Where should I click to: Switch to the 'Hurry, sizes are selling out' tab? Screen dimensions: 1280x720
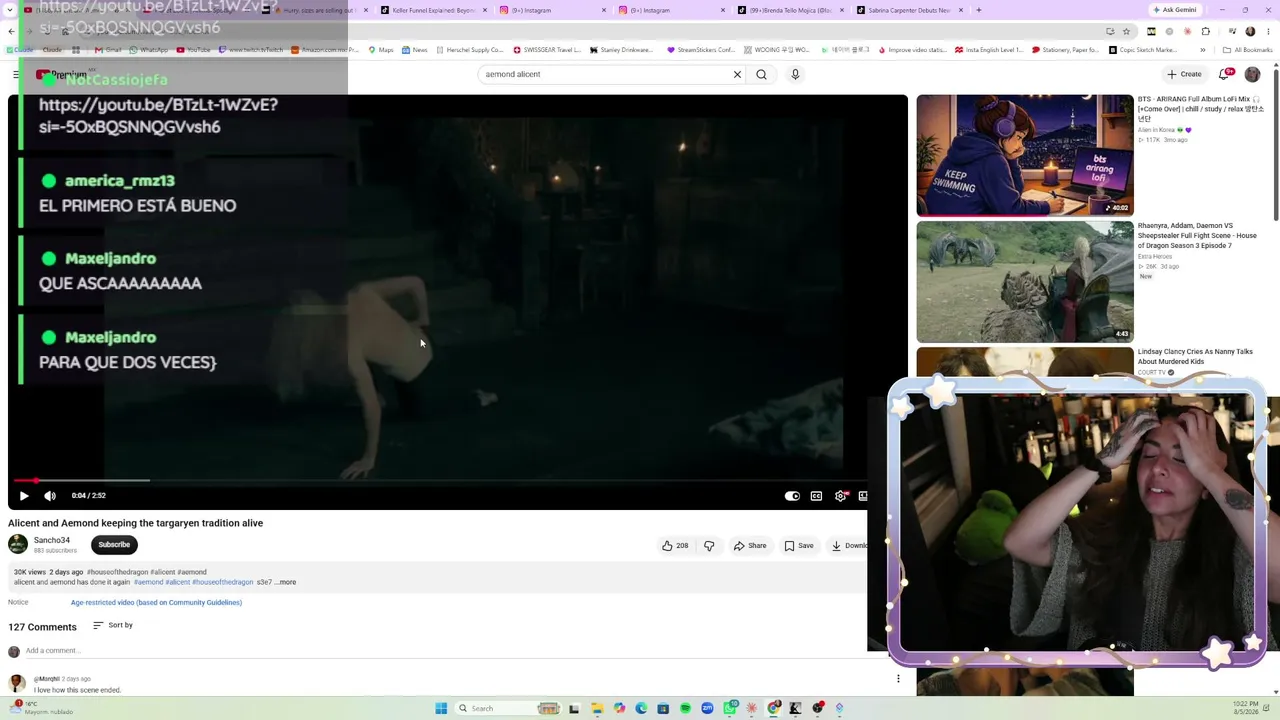tap(314, 10)
